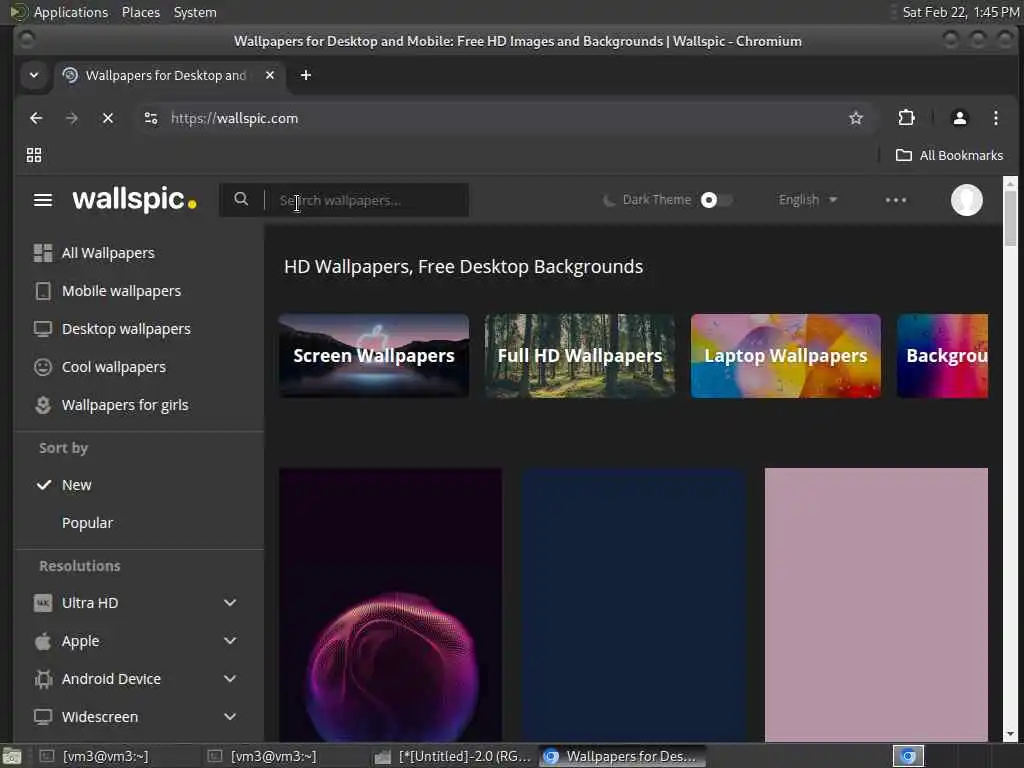Switch to Untitled GIMP window in taskbar
1024x768 pixels.
point(454,756)
